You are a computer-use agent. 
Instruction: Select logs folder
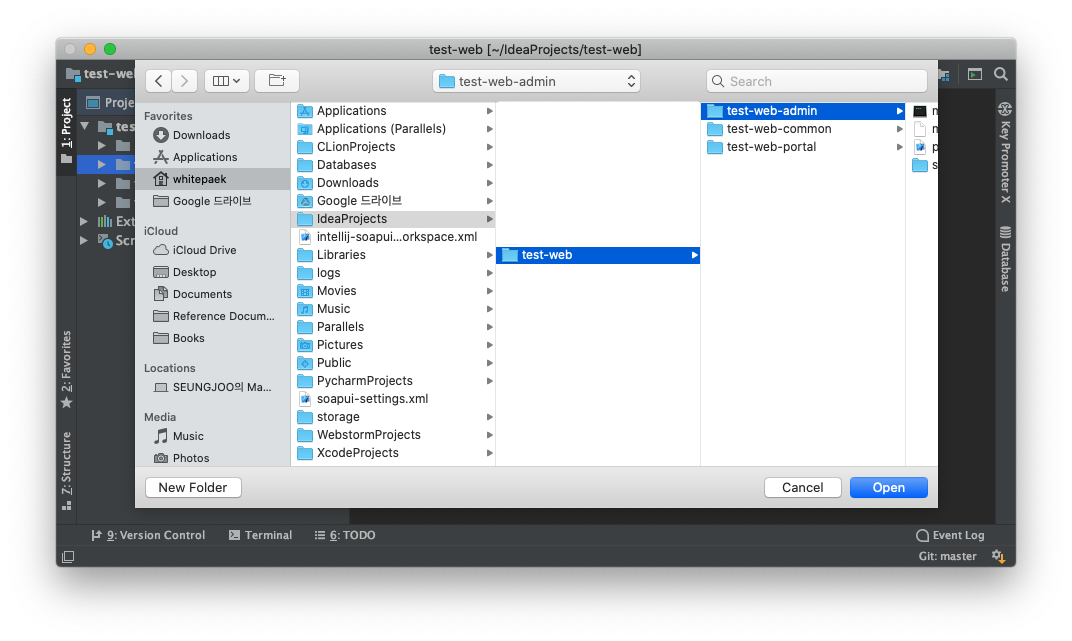click(x=394, y=273)
